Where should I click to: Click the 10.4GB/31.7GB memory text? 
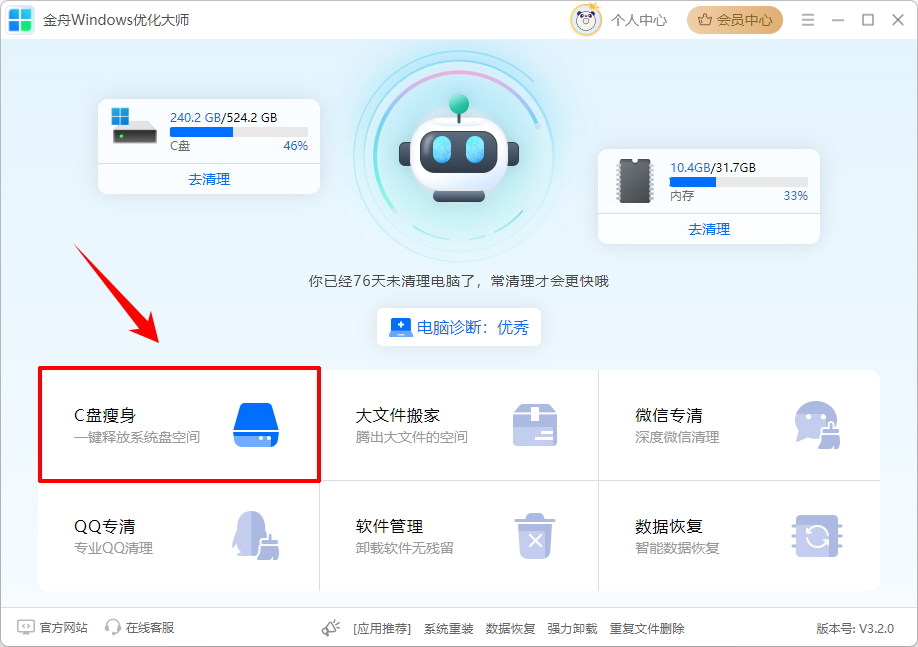tap(713, 167)
